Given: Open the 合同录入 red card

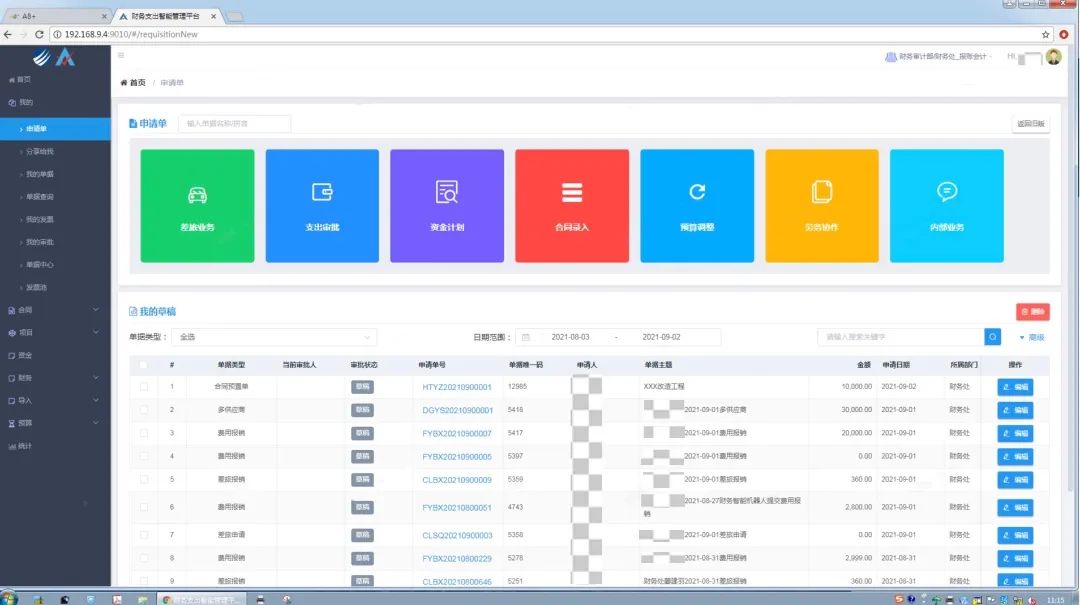Looking at the screenshot, I should (x=572, y=205).
